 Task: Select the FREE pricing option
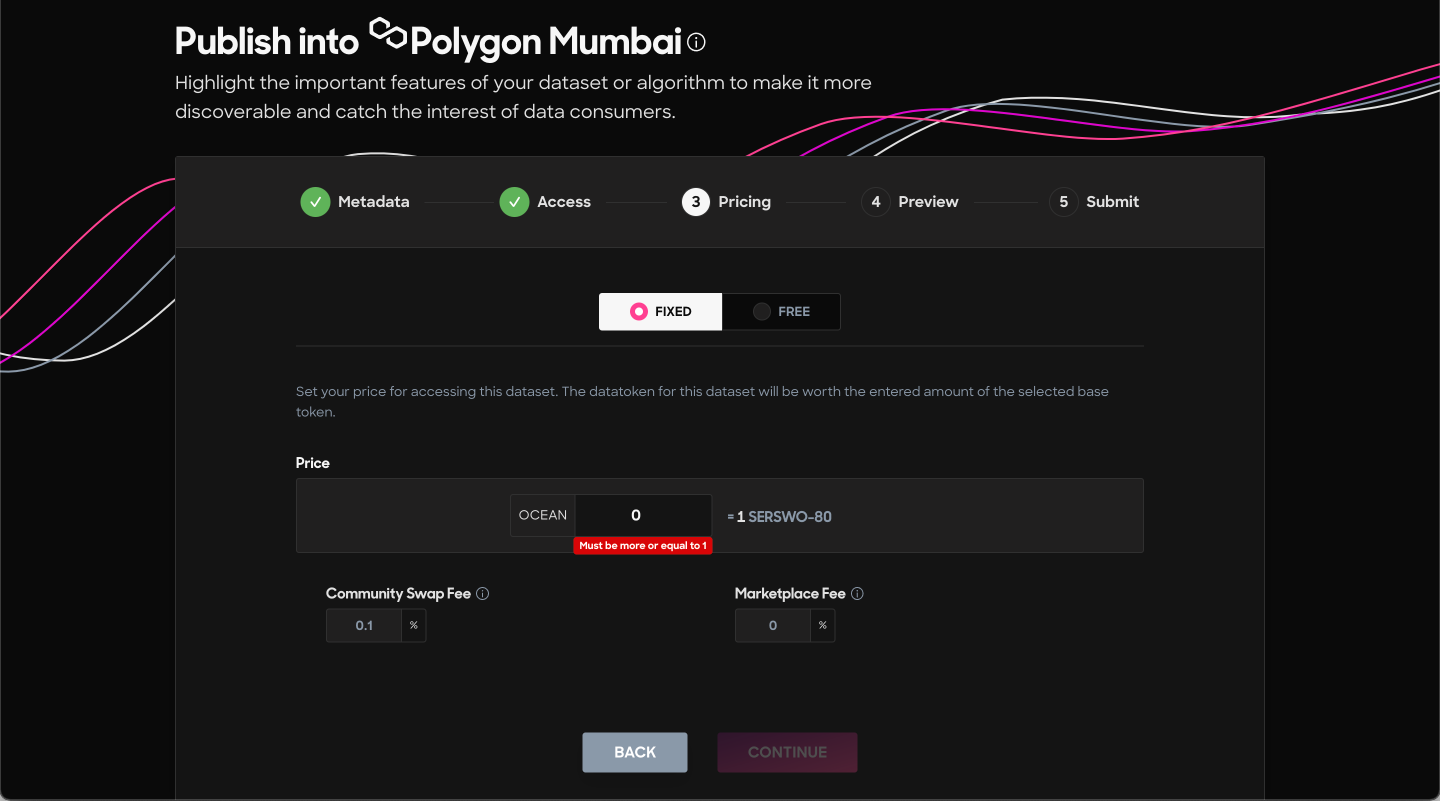[781, 312]
